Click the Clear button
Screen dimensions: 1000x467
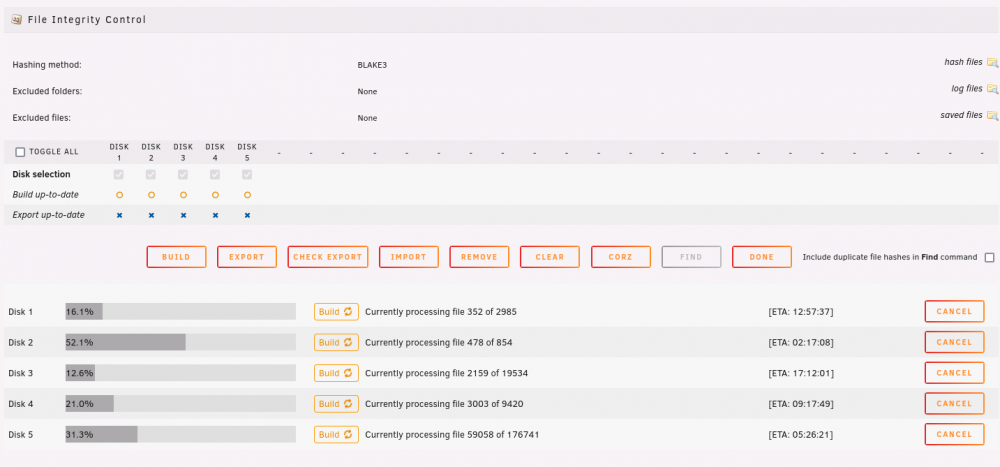coord(550,257)
